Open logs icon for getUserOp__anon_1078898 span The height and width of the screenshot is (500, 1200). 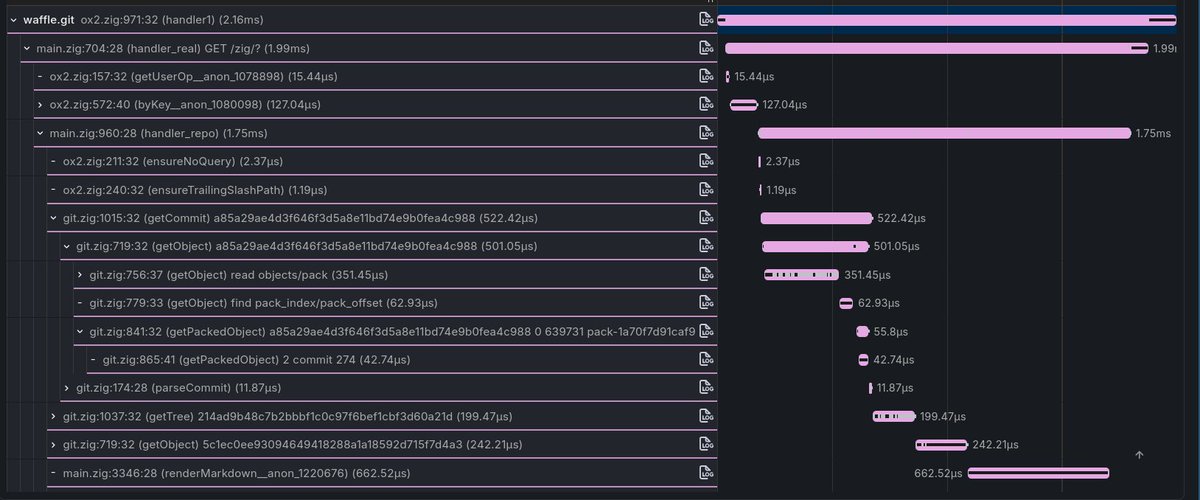tap(706, 76)
